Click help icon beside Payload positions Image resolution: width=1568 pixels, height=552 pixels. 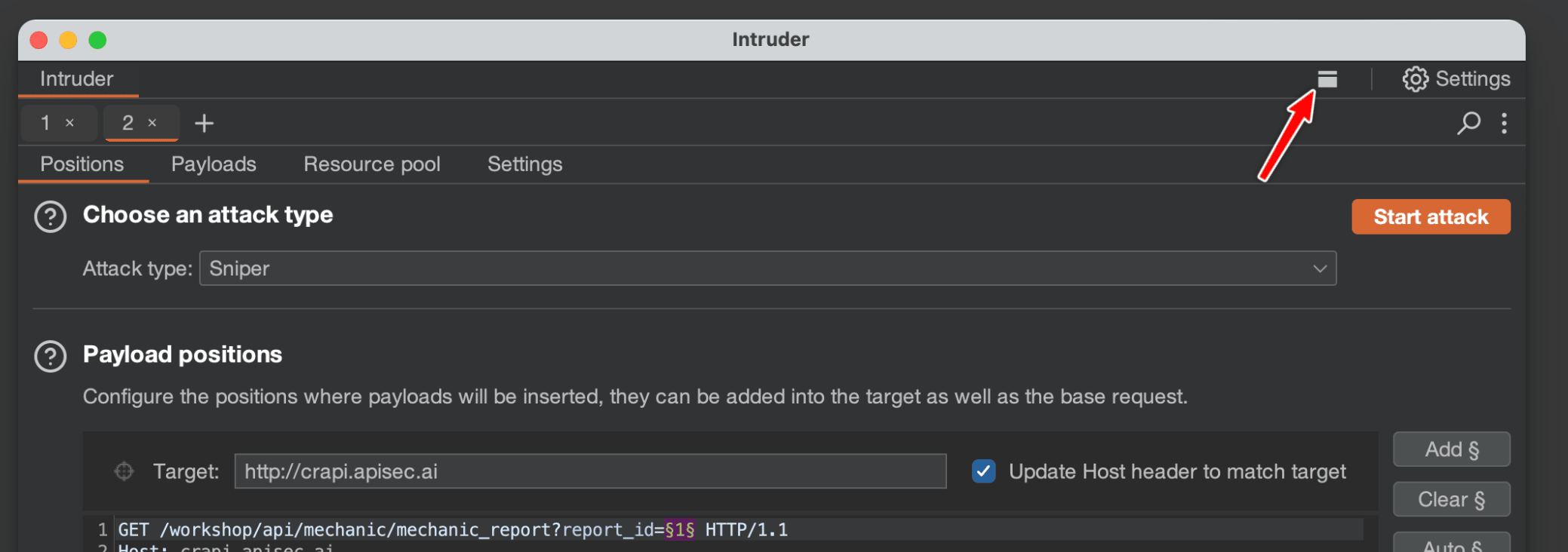(x=51, y=356)
